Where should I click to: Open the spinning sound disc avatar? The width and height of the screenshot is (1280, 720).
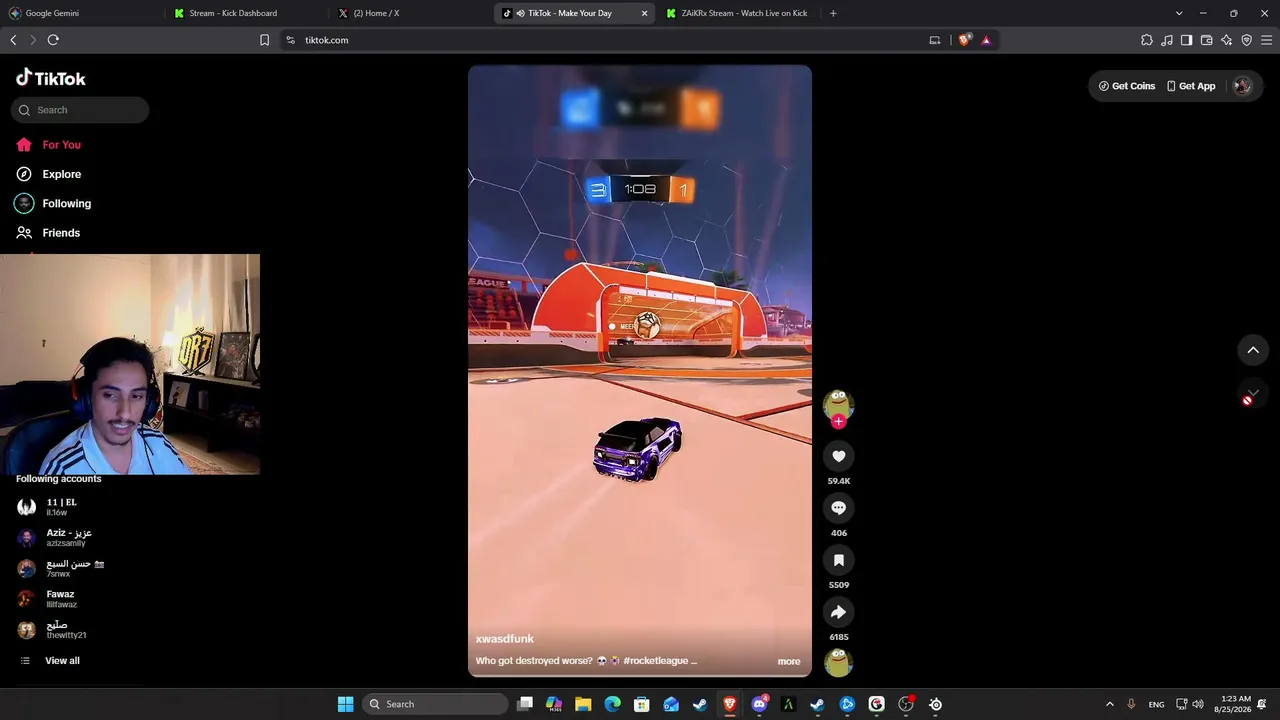838,662
